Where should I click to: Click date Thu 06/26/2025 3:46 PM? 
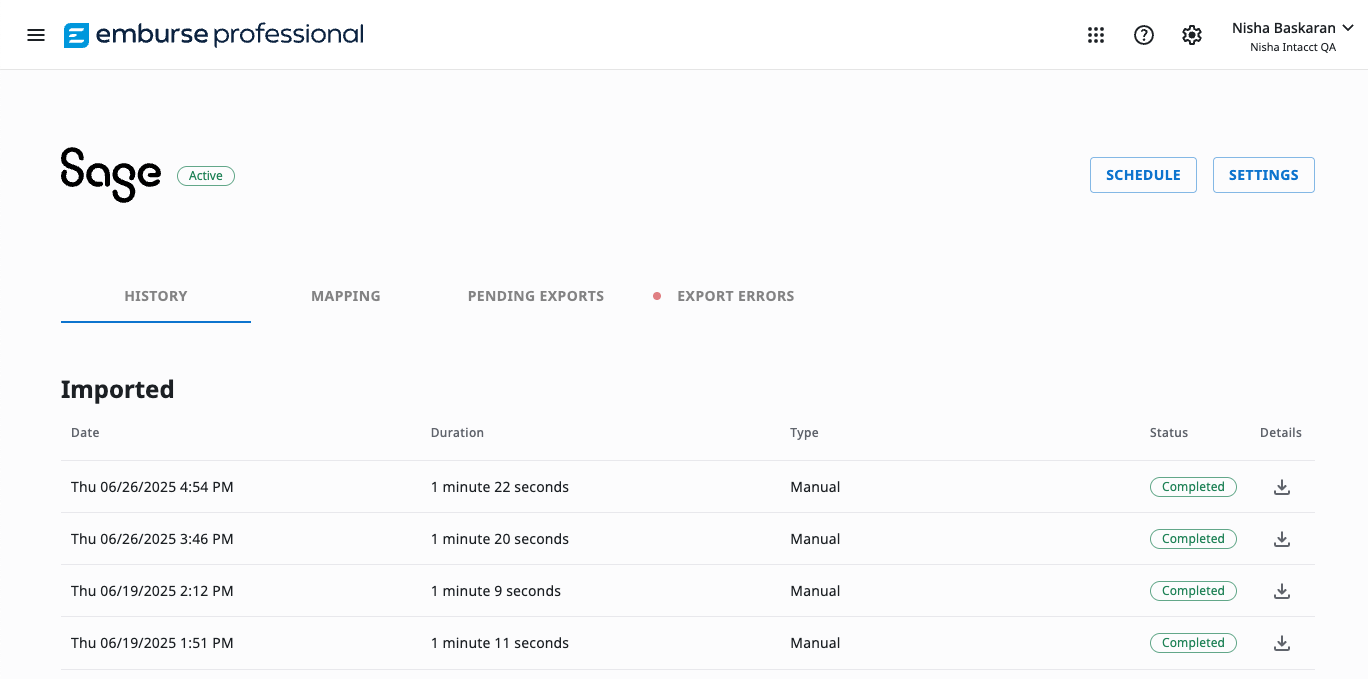(152, 539)
